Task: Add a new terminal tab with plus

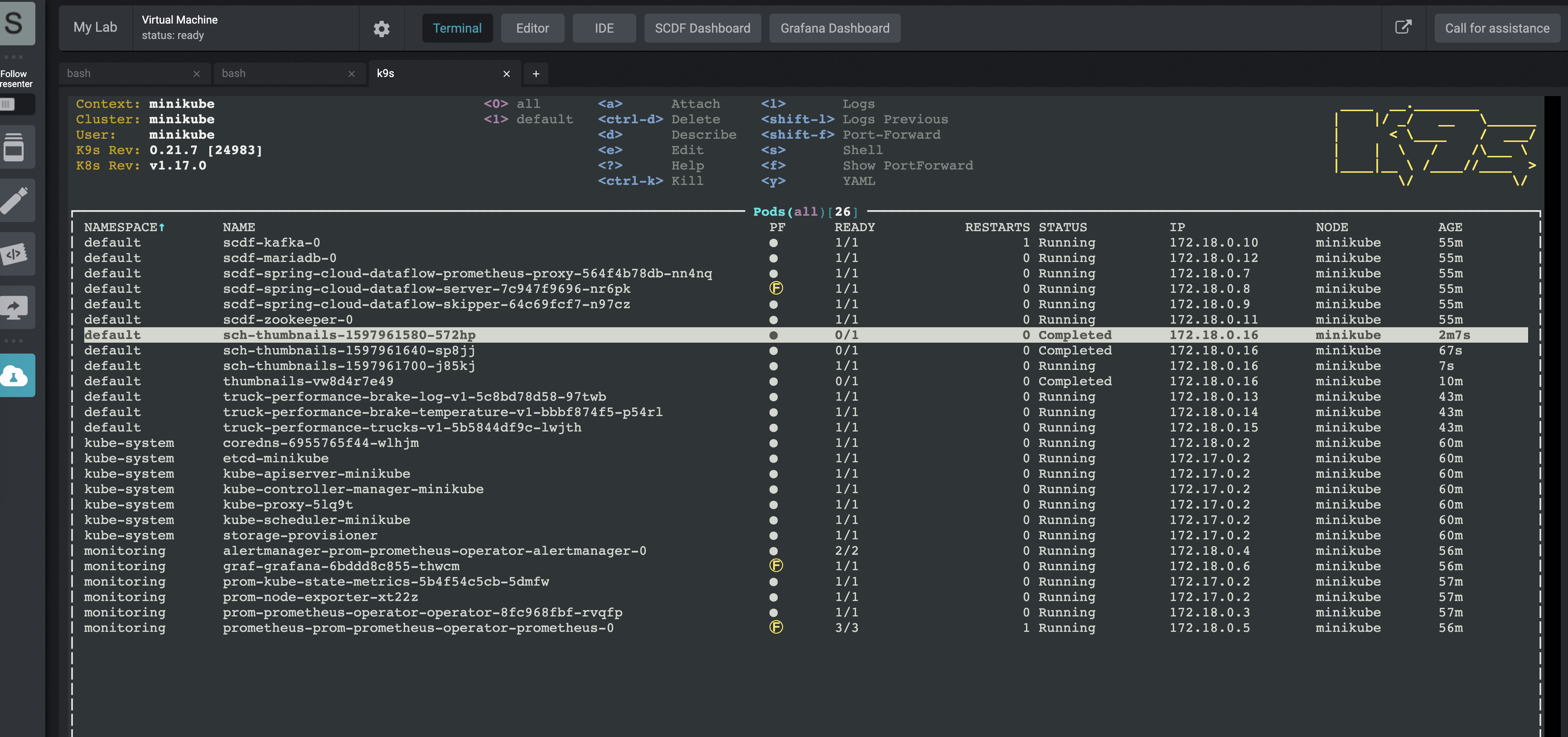Action: pyautogui.click(x=536, y=73)
